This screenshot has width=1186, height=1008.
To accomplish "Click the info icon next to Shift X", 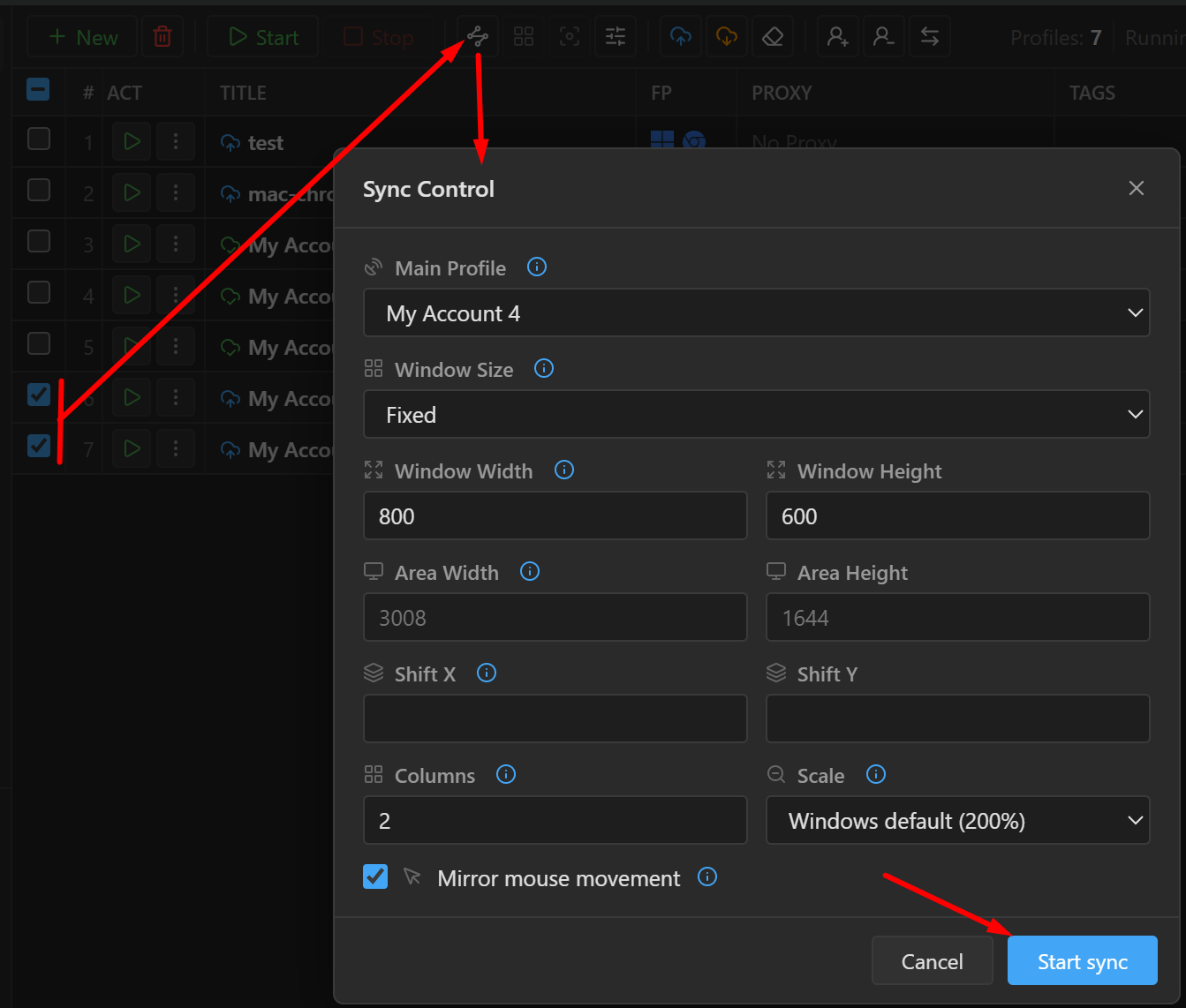I will click(487, 673).
